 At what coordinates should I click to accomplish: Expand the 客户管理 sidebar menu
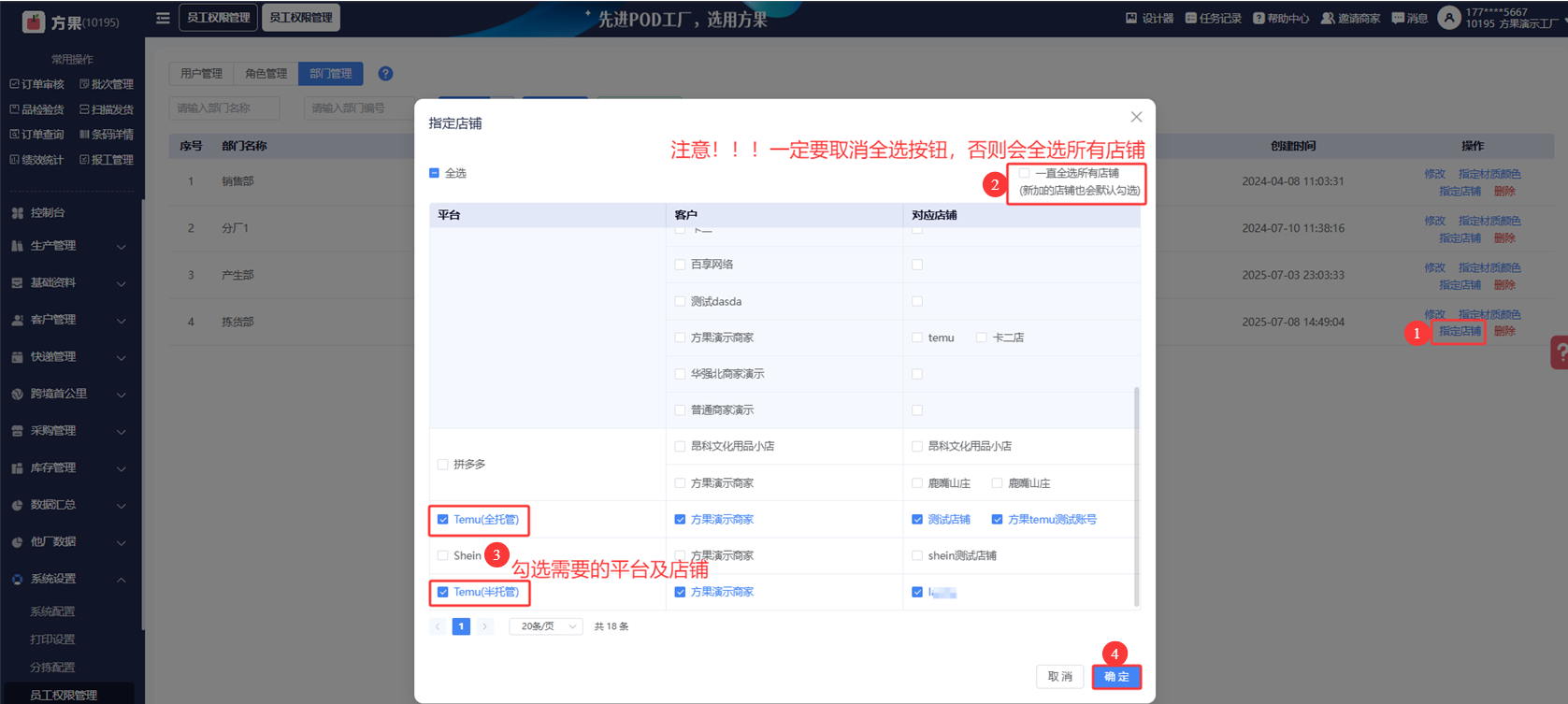coord(121,321)
